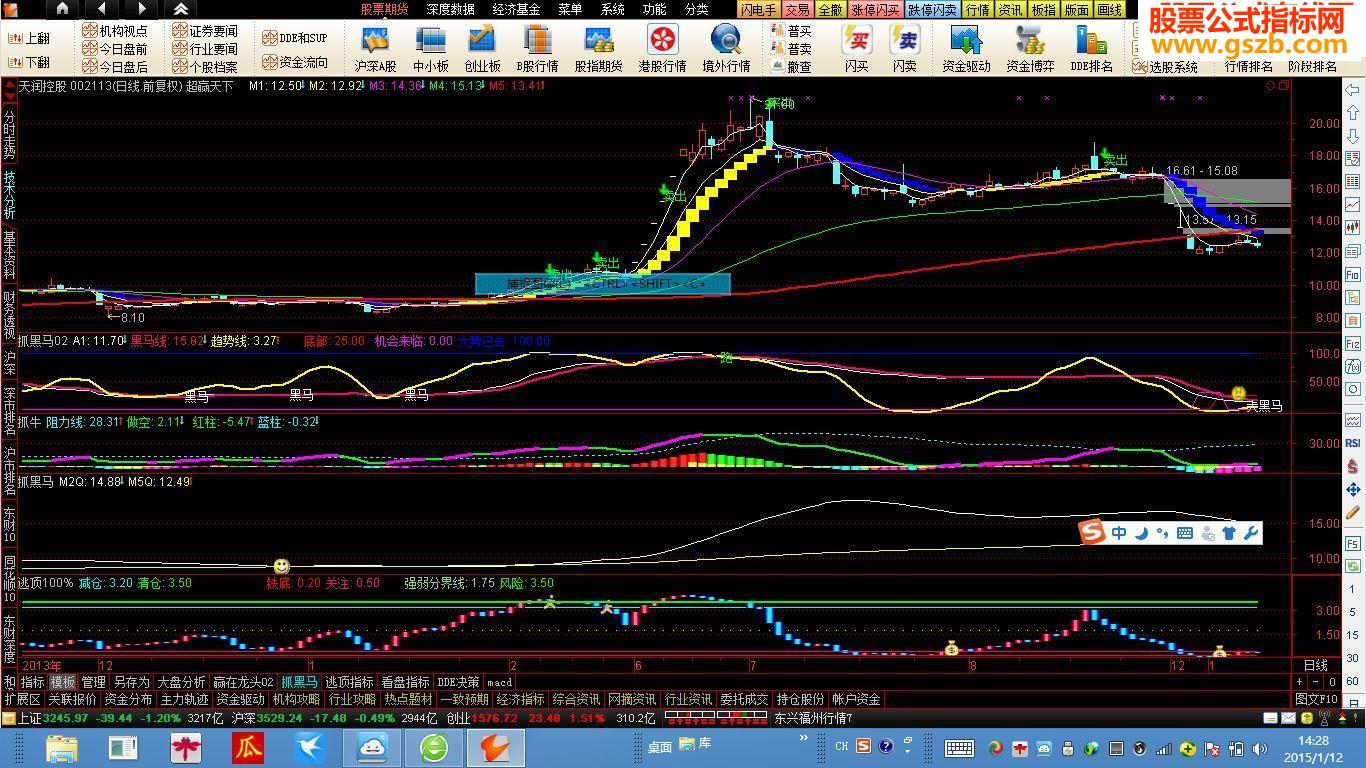Image resolution: width=1366 pixels, height=768 pixels.
Task: Open 股指期货 index futures icon
Action: coord(598,49)
